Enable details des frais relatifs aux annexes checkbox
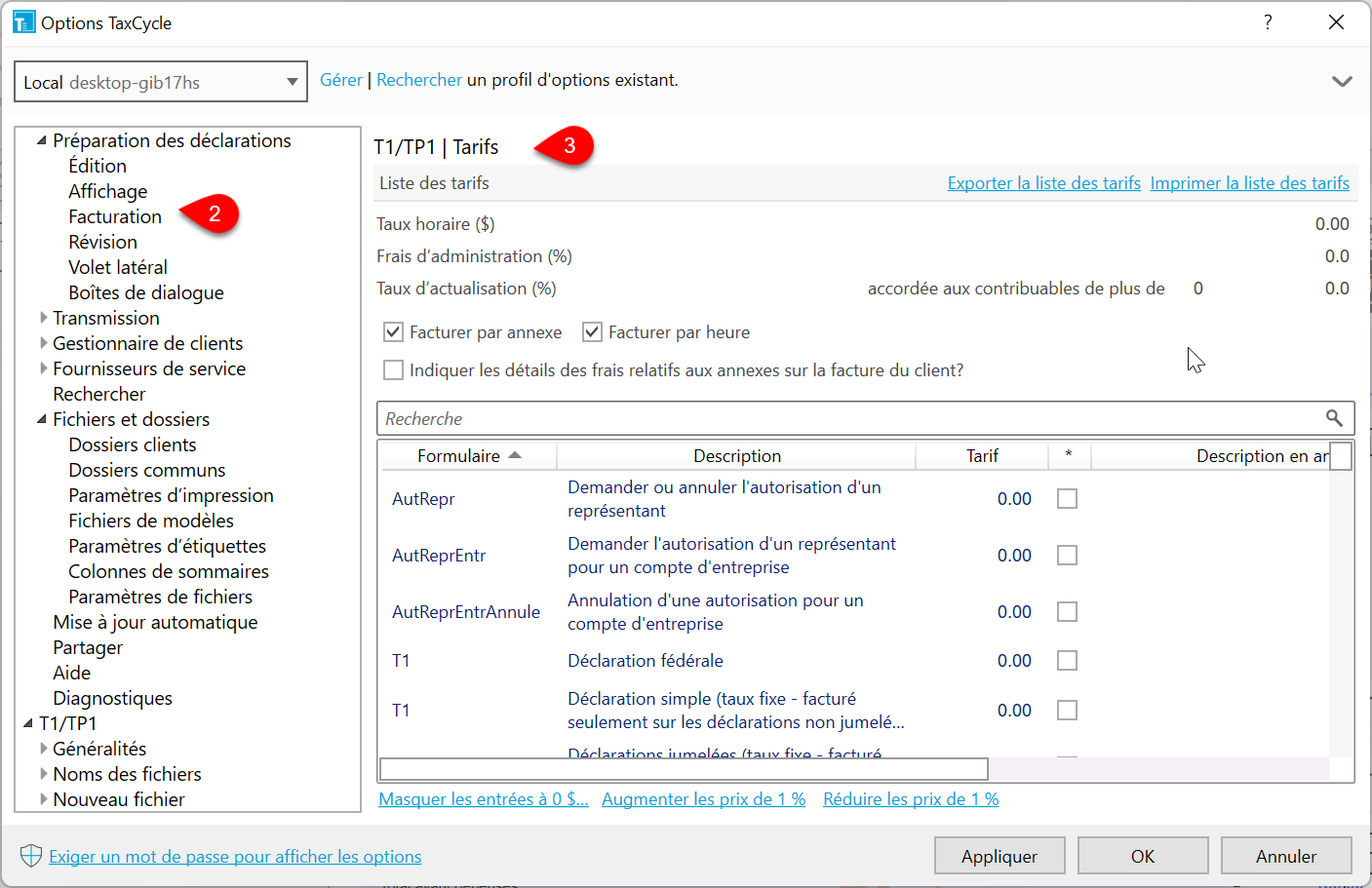 tap(393, 370)
